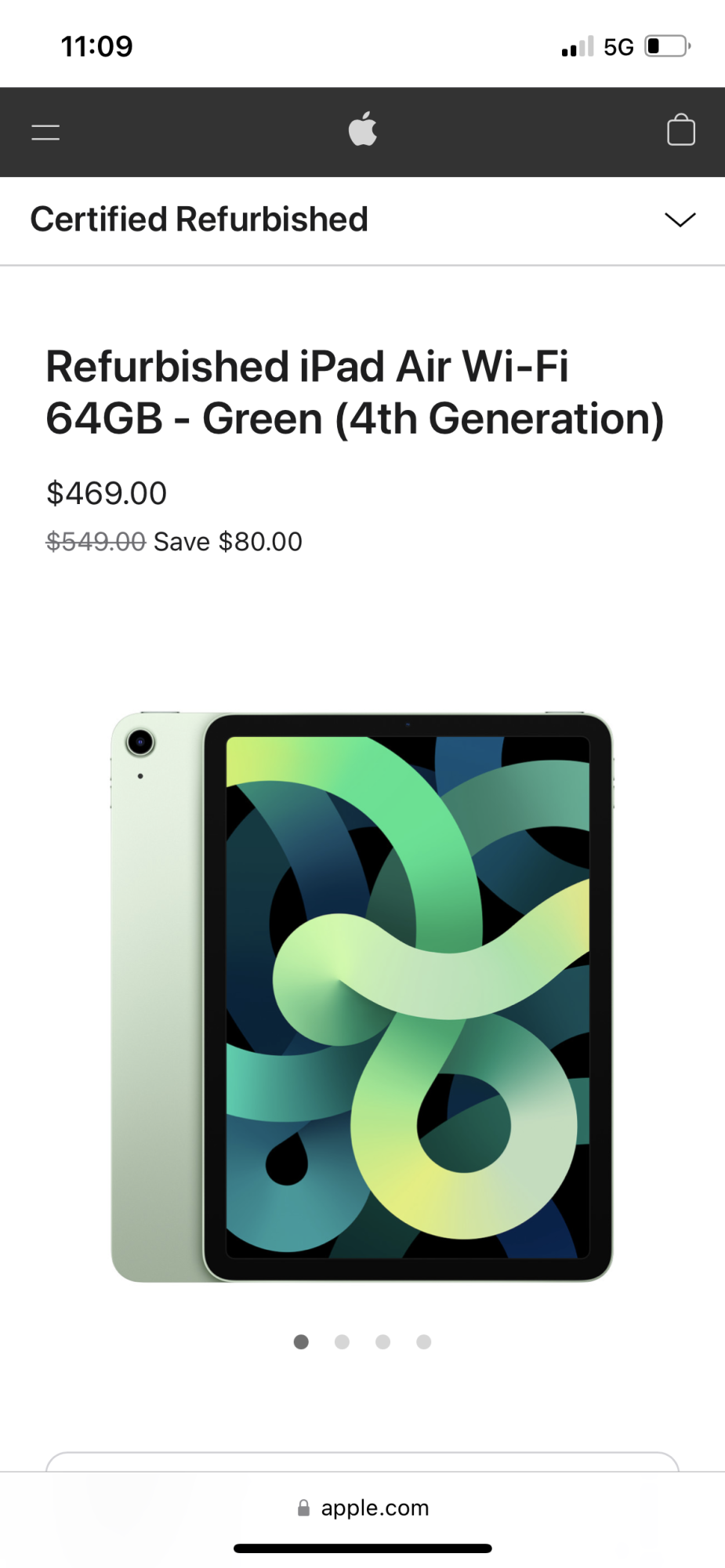Tap the Save $80.00 text
The height and width of the screenshot is (1568, 725).
pyautogui.click(x=228, y=542)
